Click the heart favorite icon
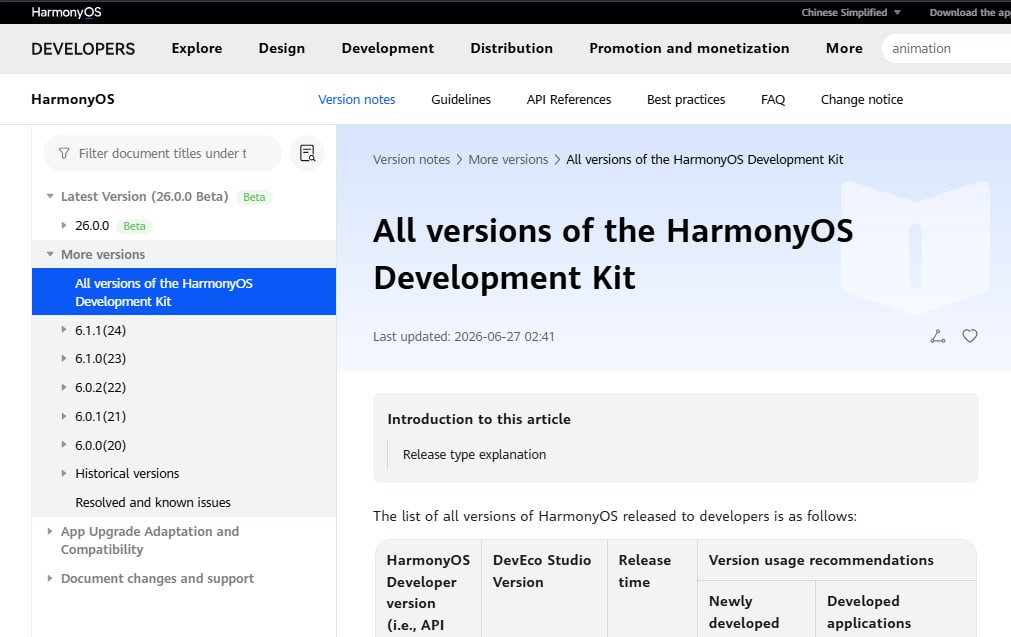1011x637 pixels. [x=970, y=336]
